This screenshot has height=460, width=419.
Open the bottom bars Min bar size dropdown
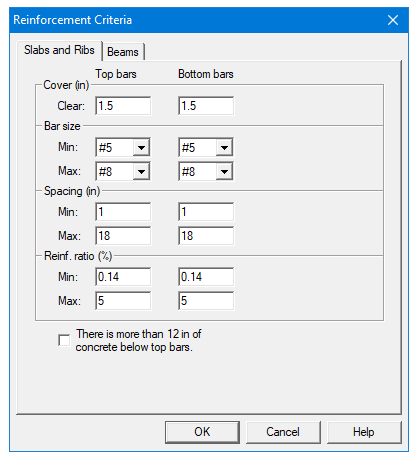pos(206,147)
